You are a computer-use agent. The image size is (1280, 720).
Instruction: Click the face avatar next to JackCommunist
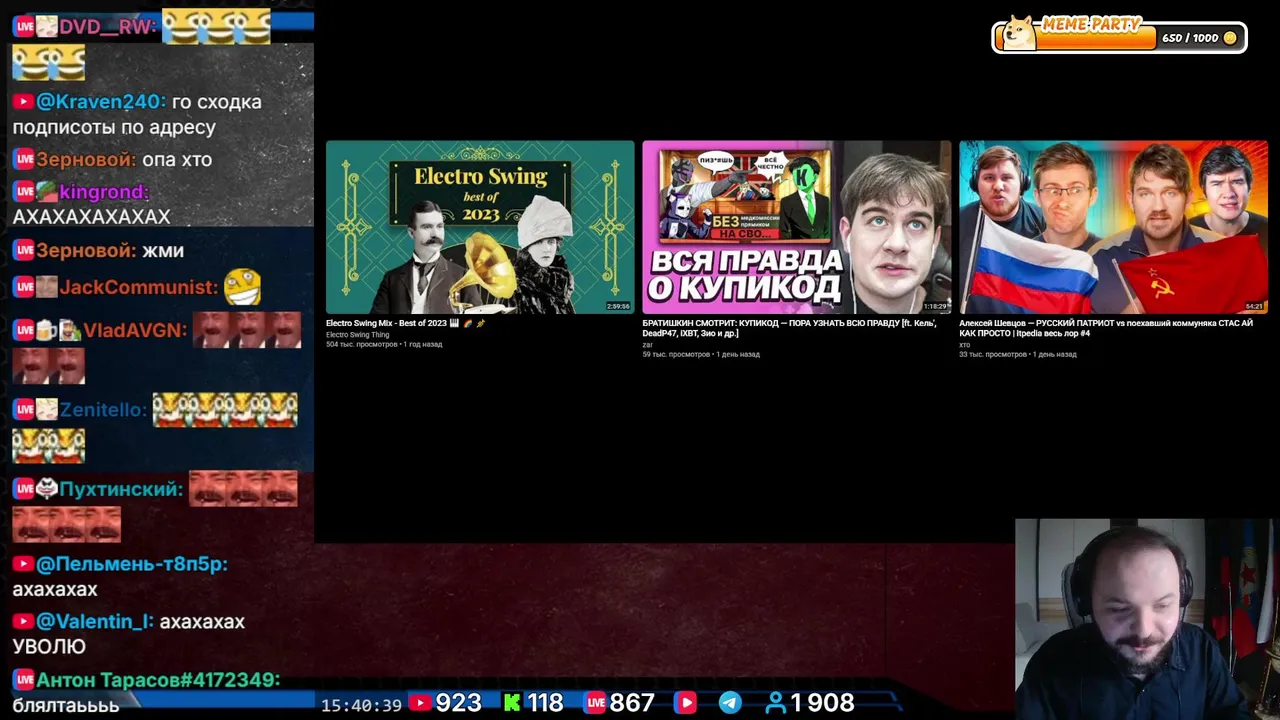(x=47, y=288)
